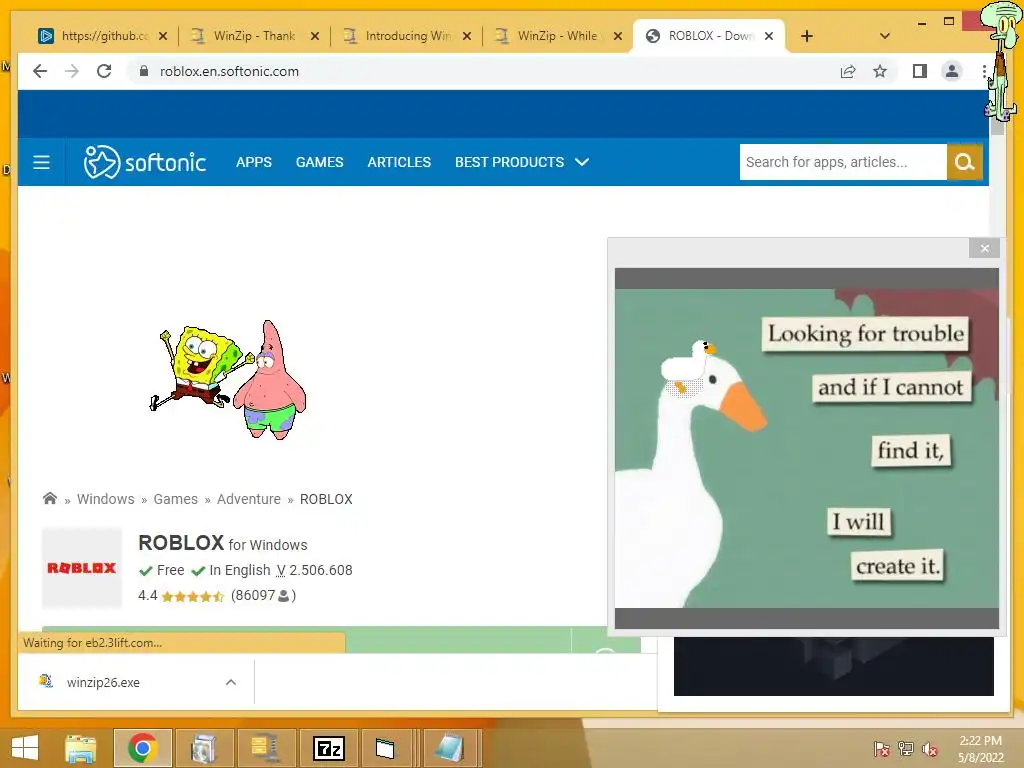Close the WinZip - While tab
The width and height of the screenshot is (1024, 768).
pyautogui.click(x=618, y=36)
